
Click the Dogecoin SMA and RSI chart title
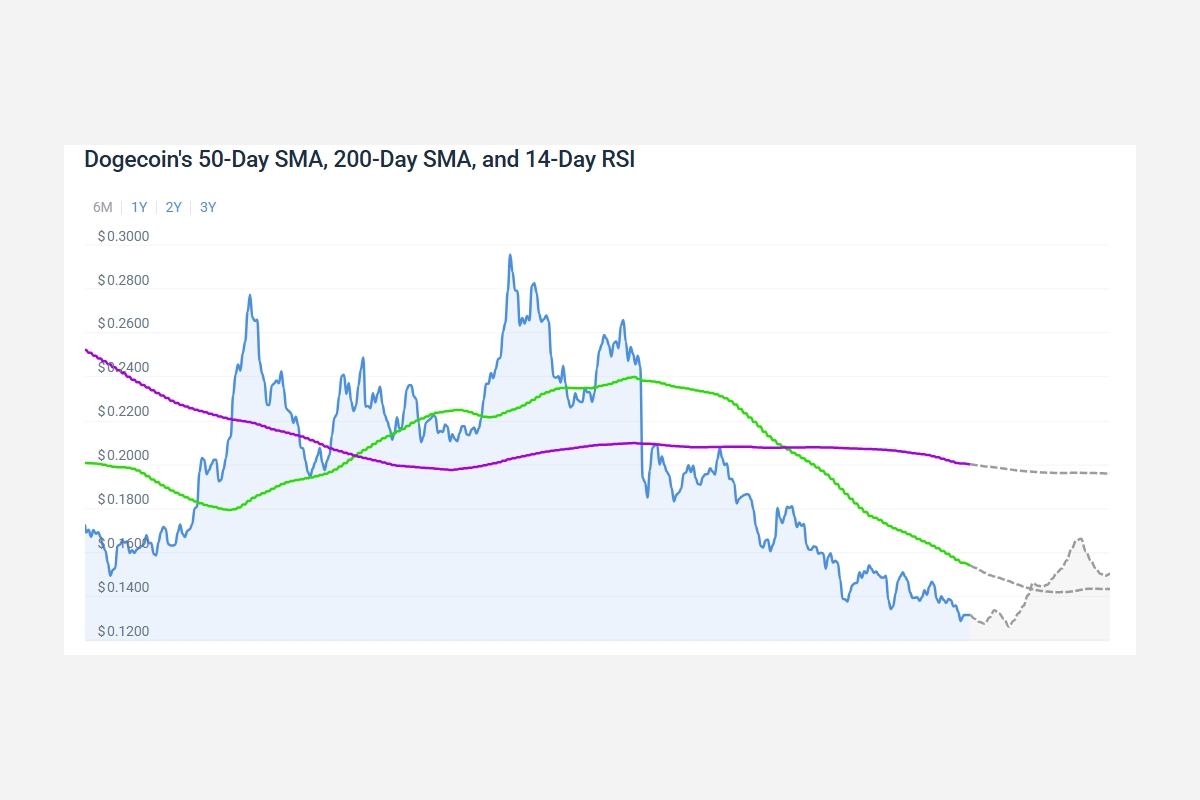pos(359,159)
